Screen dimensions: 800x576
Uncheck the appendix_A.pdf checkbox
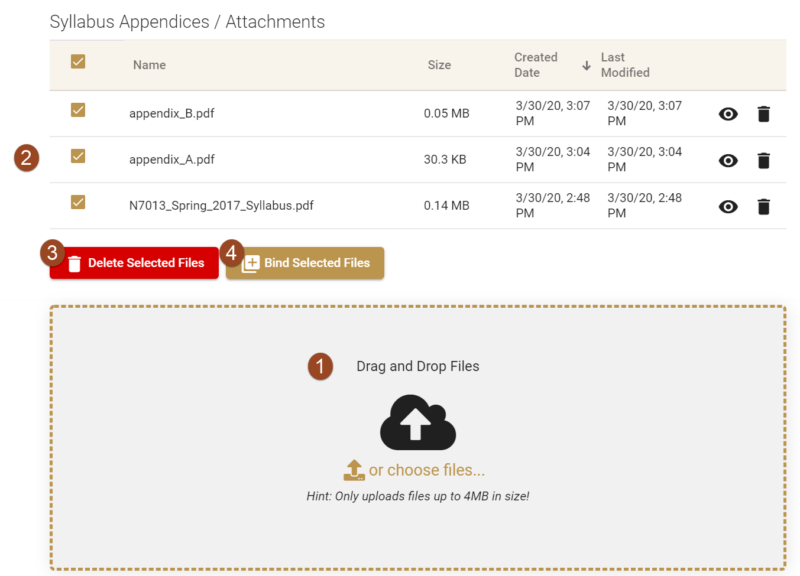point(78,156)
